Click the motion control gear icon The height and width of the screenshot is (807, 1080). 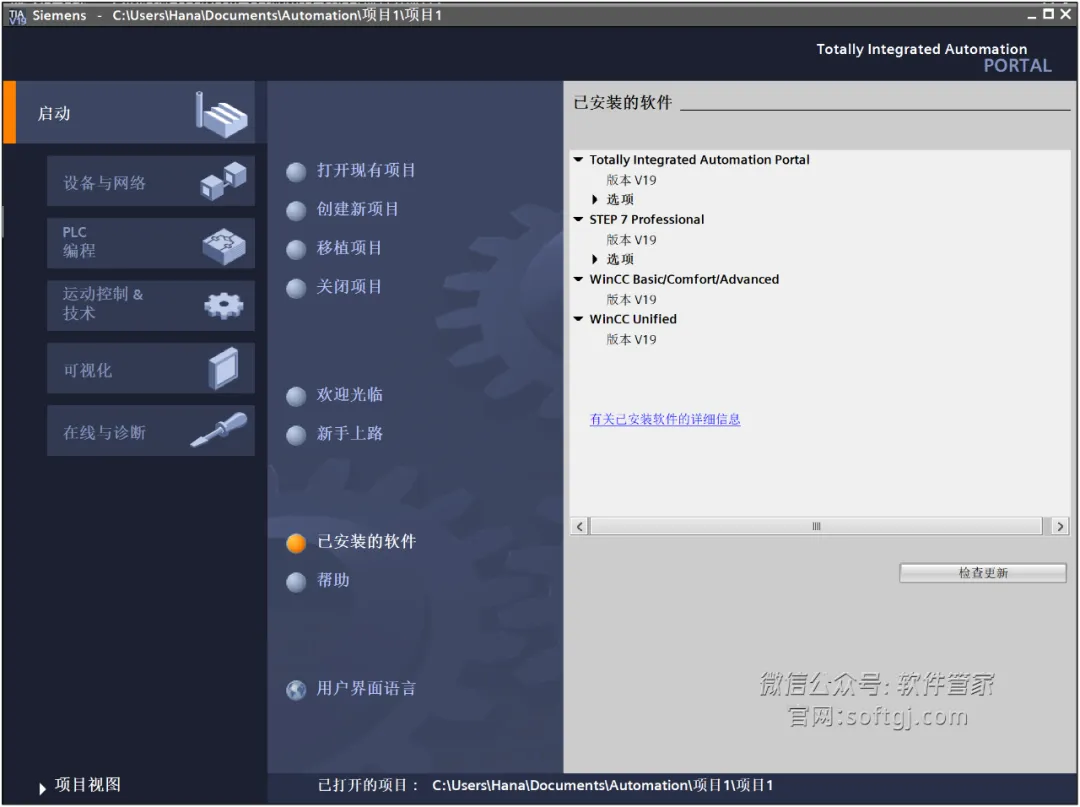[x=224, y=305]
